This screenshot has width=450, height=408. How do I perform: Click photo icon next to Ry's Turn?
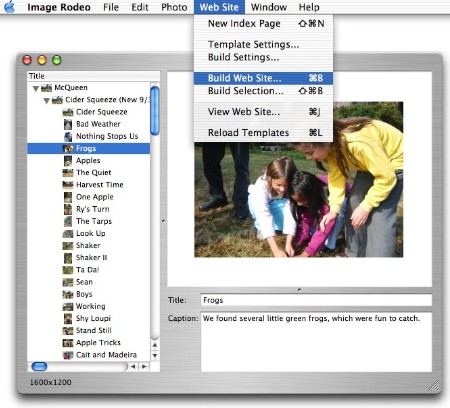coord(68,209)
